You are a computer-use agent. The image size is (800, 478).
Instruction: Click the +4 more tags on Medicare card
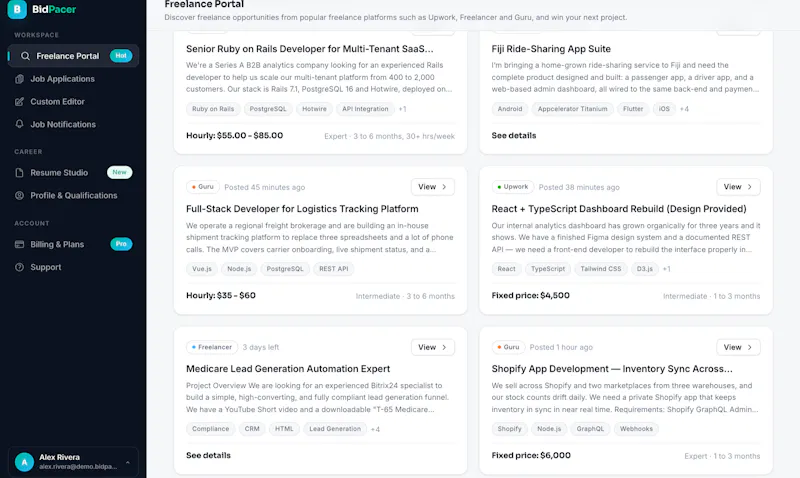click(x=375, y=430)
